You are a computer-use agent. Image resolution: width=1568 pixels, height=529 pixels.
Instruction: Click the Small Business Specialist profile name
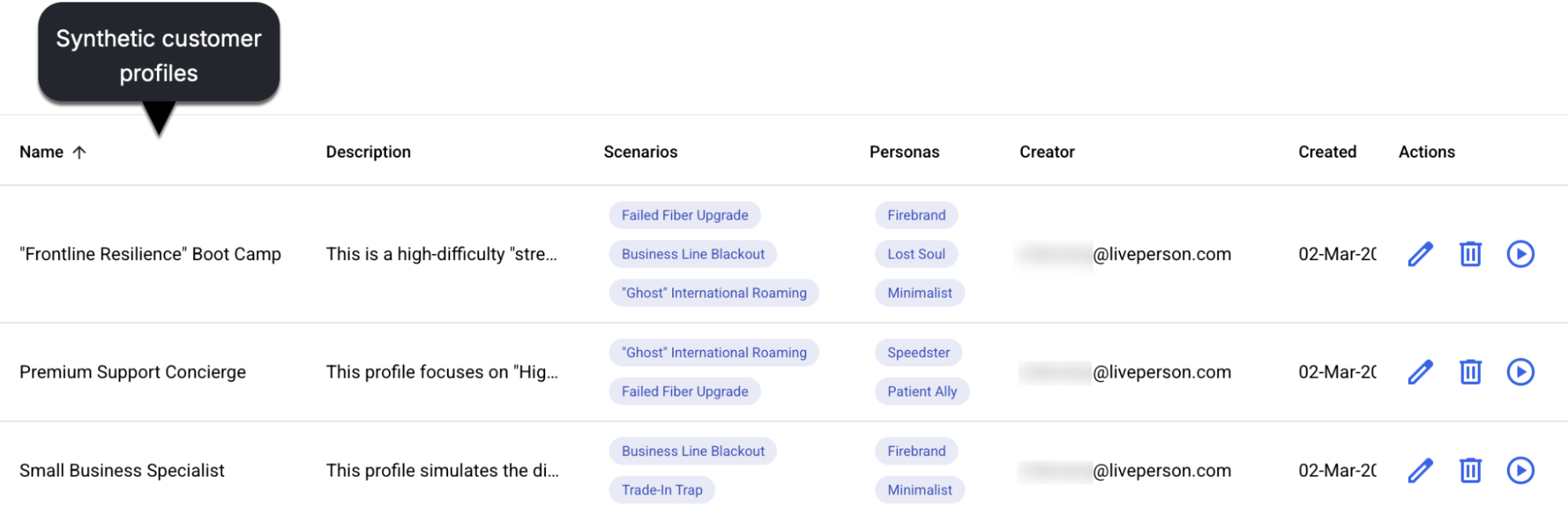(x=122, y=470)
